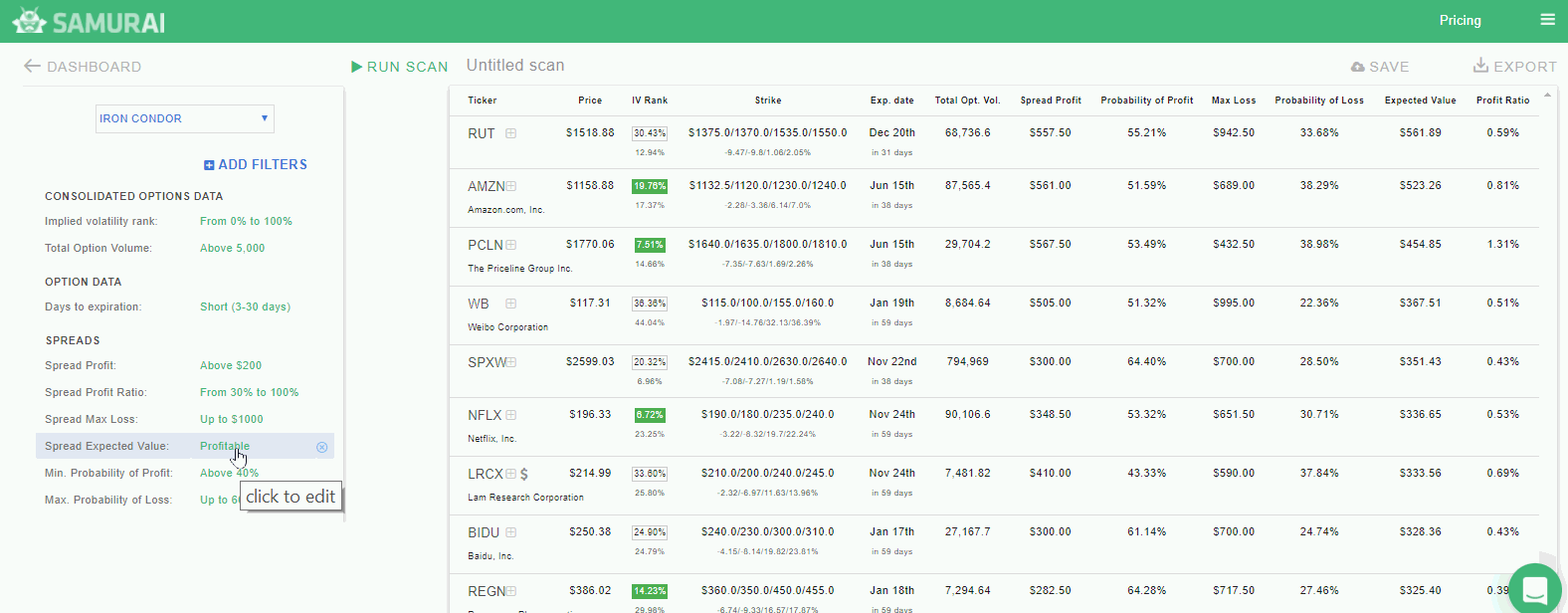Export the scan results
This screenshot has width=1568, height=613.
pyautogui.click(x=1514, y=67)
